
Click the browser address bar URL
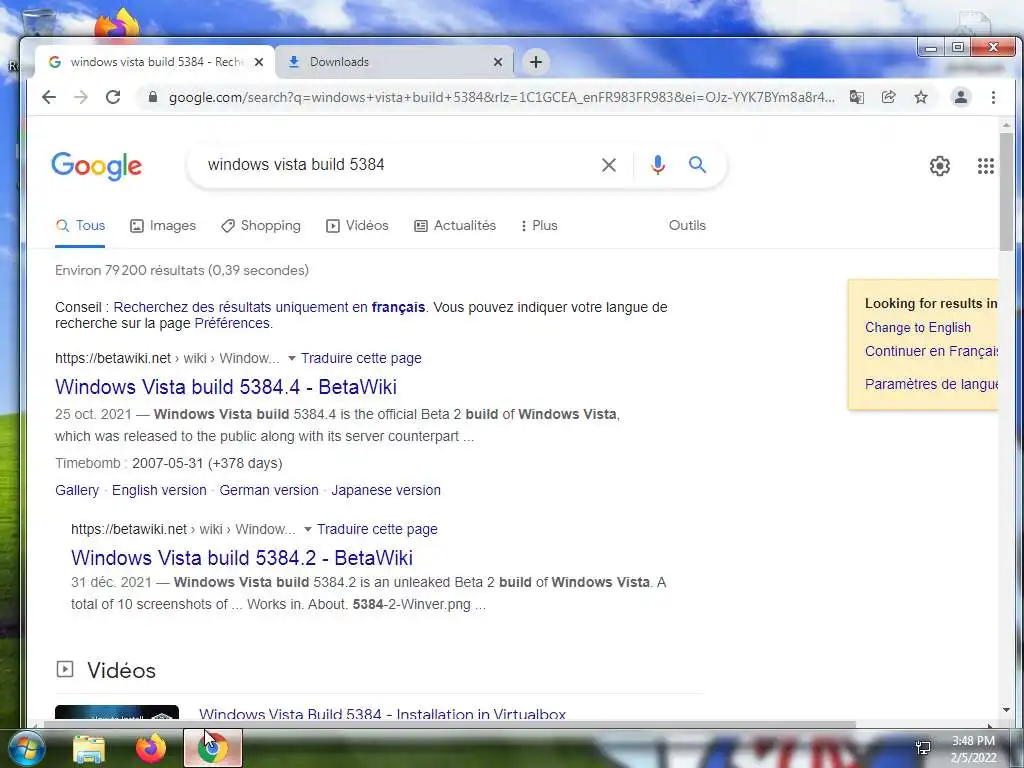tap(502, 97)
